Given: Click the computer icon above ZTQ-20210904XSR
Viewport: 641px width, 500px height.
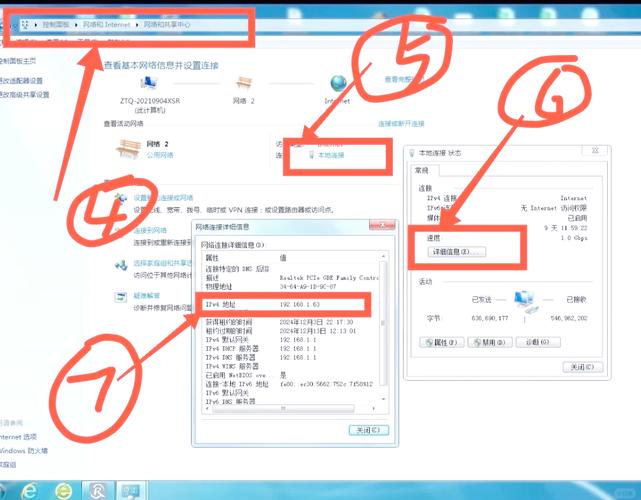Looking at the screenshot, I should pyautogui.click(x=149, y=84).
